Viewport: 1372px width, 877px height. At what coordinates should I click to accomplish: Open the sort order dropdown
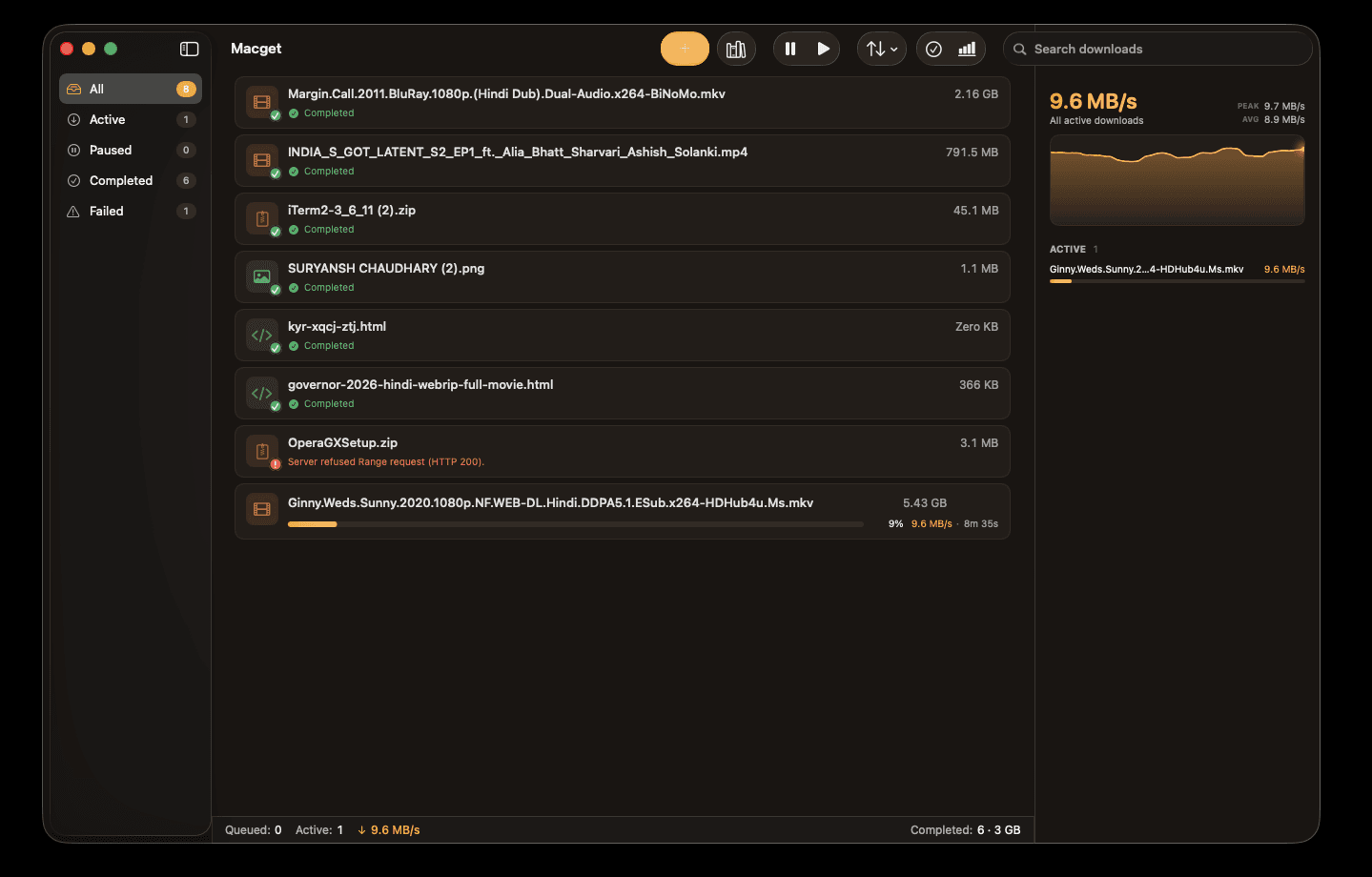tap(882, 49)
